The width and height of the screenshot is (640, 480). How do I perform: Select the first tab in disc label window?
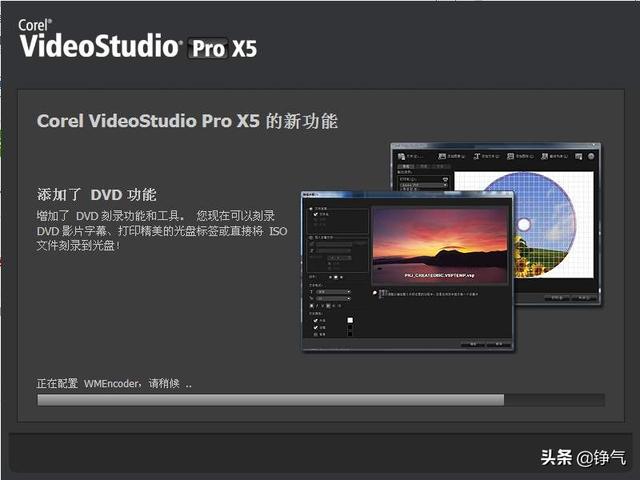(405, 165)
